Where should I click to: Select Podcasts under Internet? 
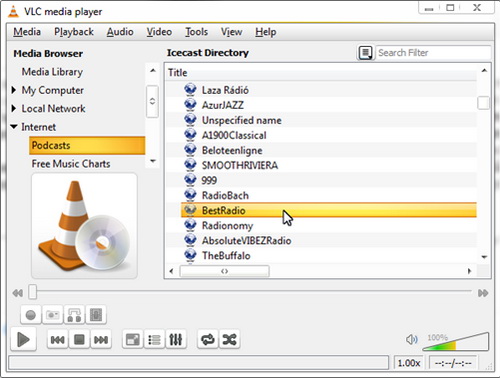pyautogui.click(x=87, y=145)
